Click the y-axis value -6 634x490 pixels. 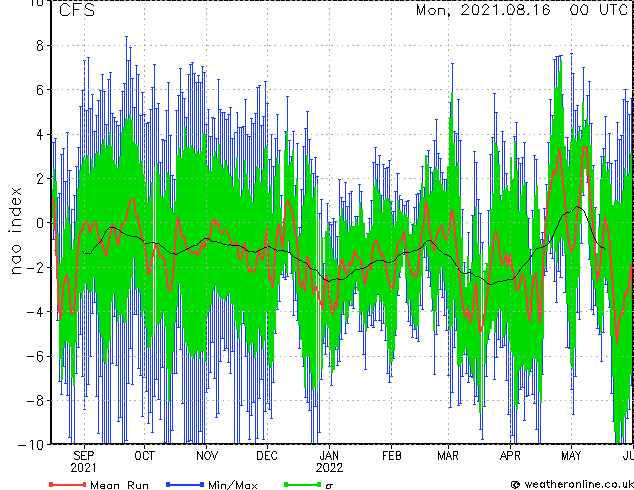[x=35, y=356]
